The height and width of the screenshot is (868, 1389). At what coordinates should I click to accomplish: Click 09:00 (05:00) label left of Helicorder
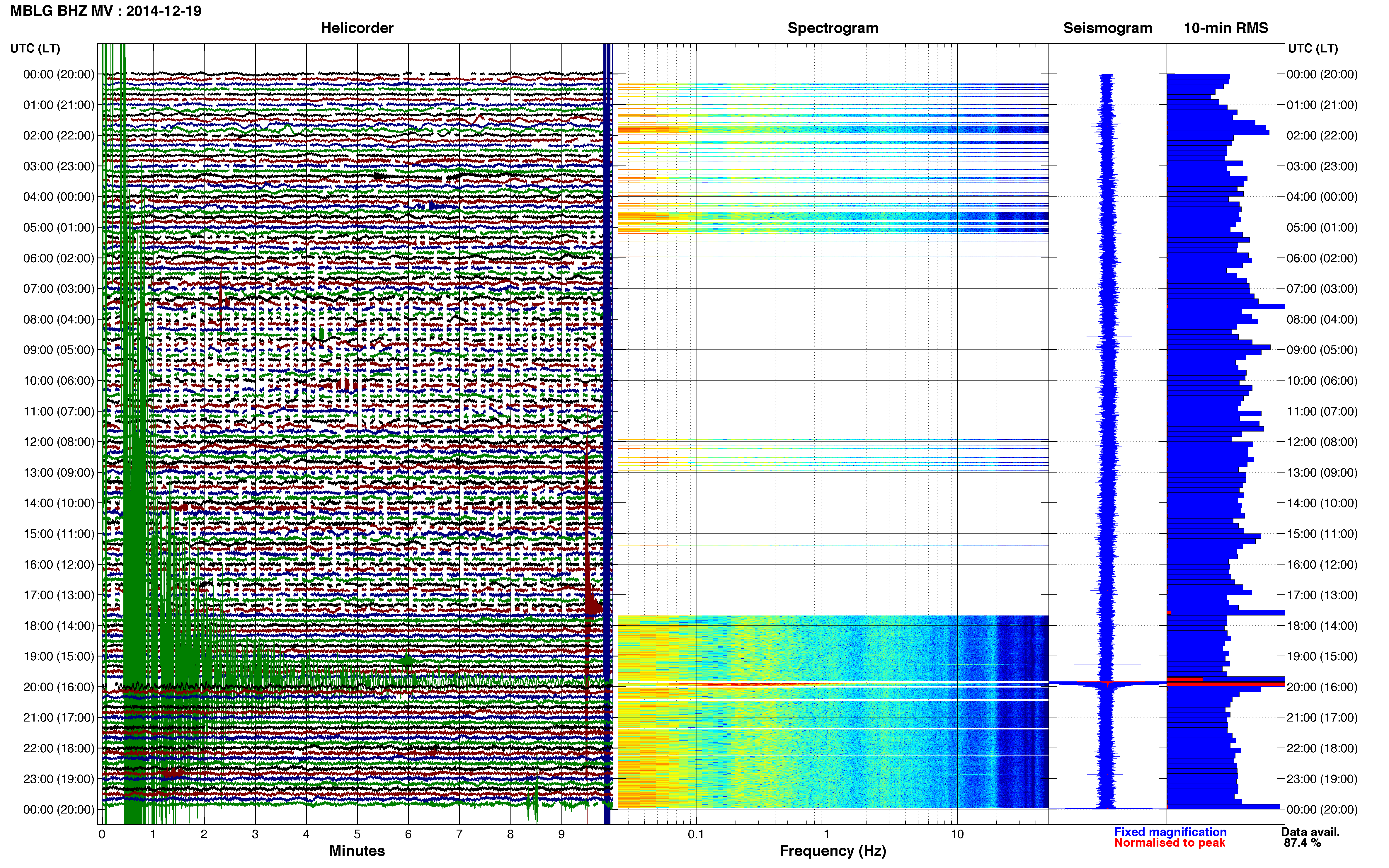pos(59,350)
